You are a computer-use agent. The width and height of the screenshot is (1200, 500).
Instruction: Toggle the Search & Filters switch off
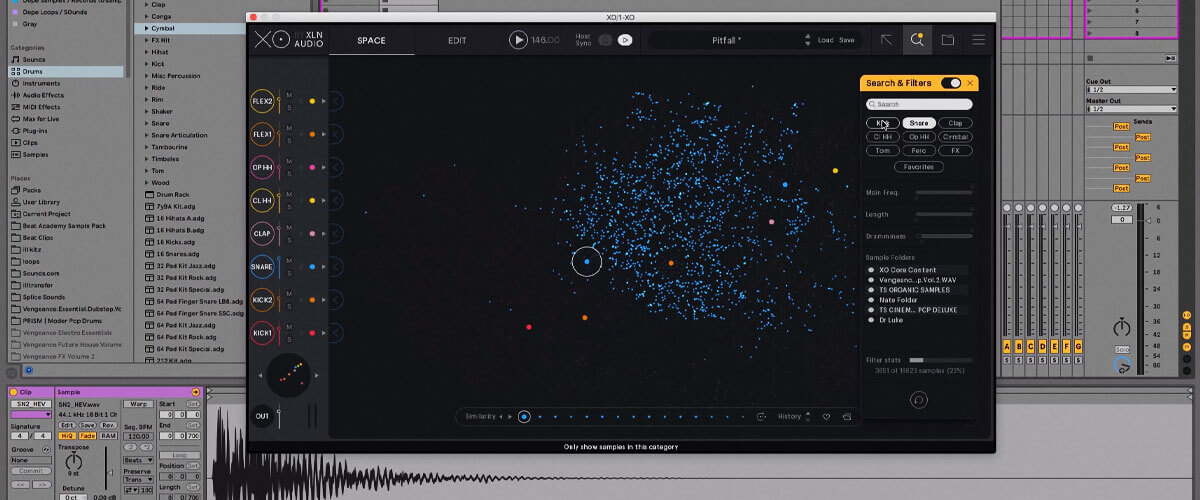tap(951, 83)
